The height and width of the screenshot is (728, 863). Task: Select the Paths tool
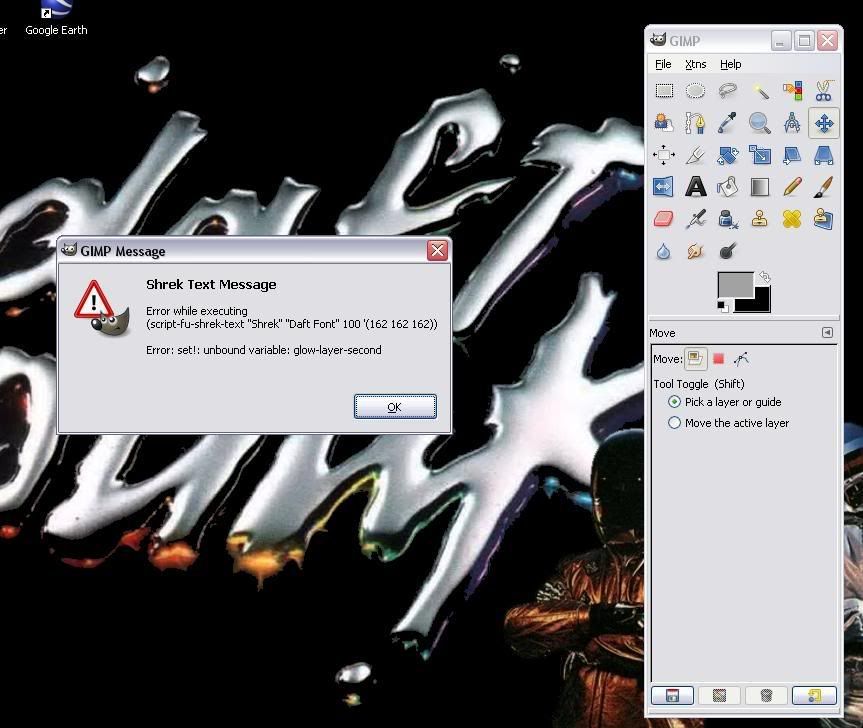pos(695,123)
